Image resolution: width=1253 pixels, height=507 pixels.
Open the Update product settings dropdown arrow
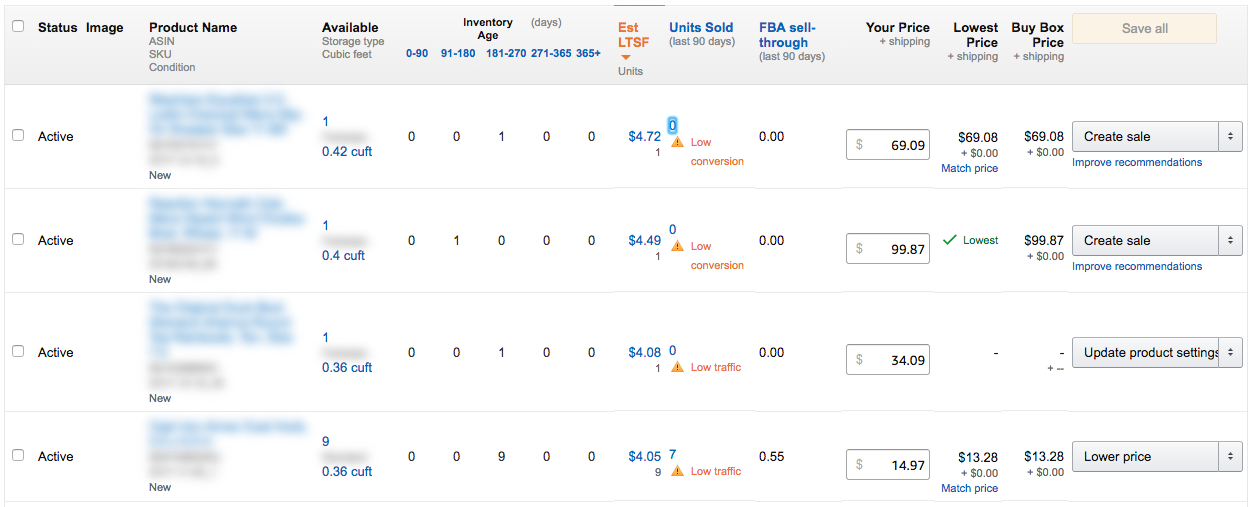pyautogui.click(x=1230, y=352)
